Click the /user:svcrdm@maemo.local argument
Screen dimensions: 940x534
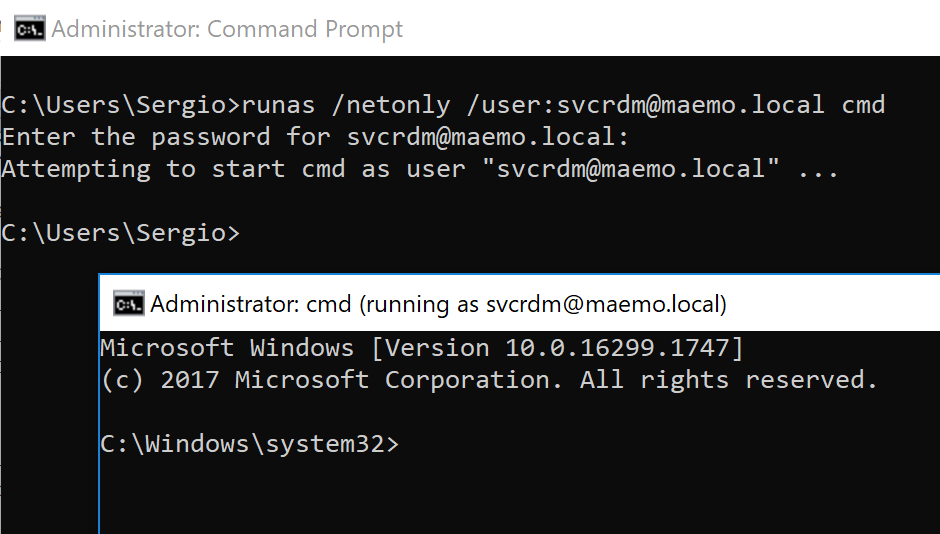(647, 104)
